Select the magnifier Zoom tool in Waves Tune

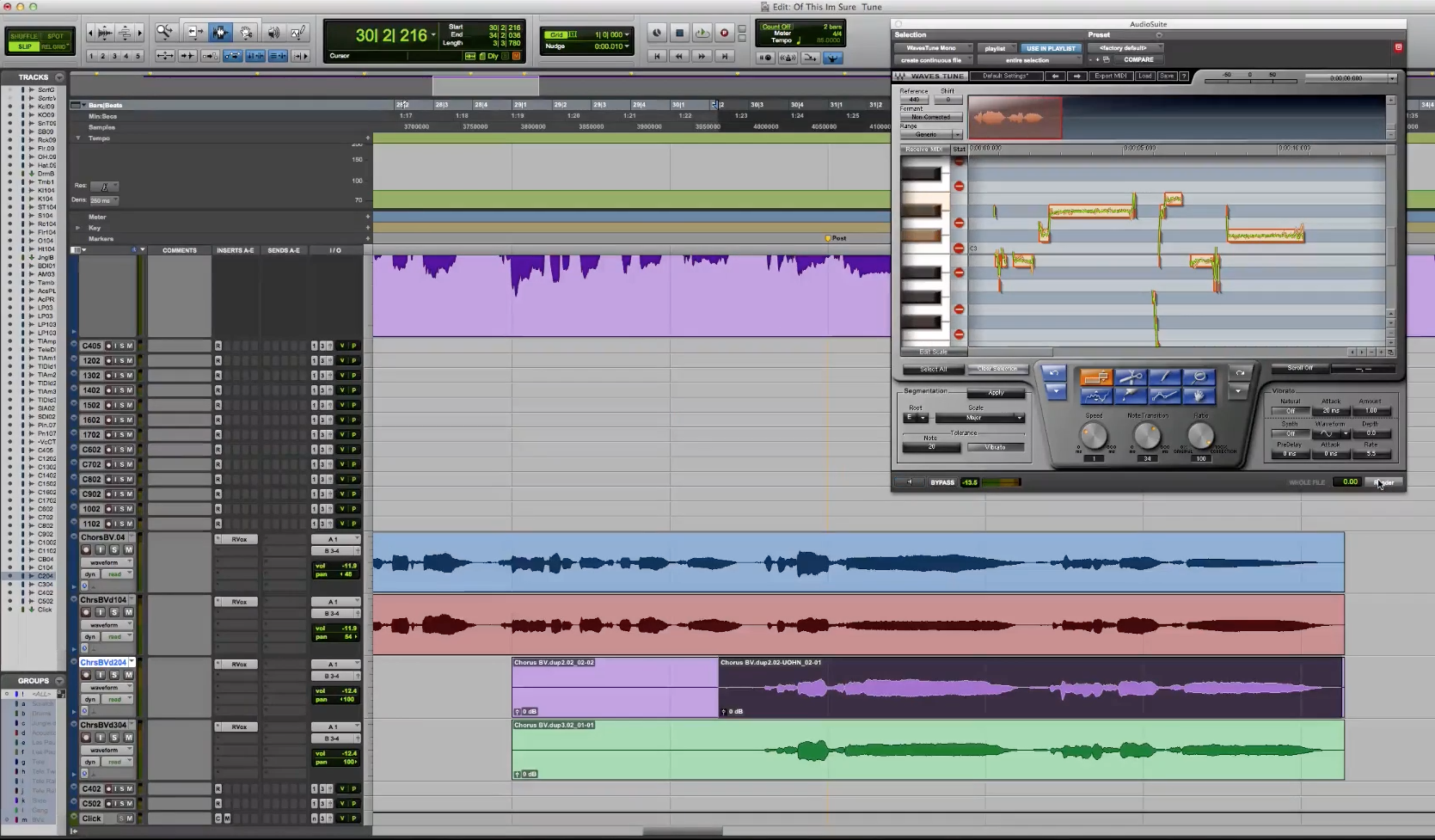tap(1199, 377)
